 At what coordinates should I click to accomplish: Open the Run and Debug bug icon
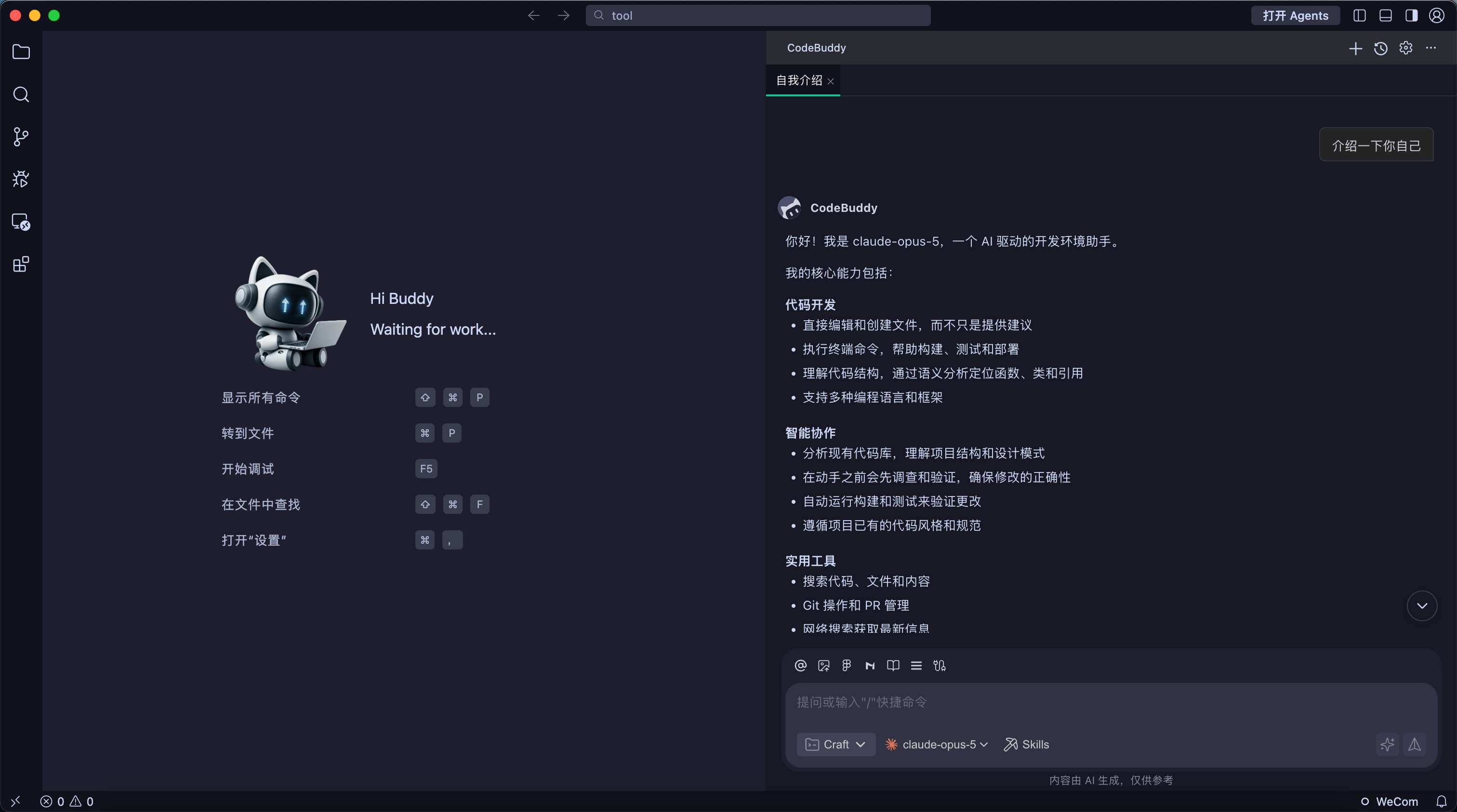point(21,179)
